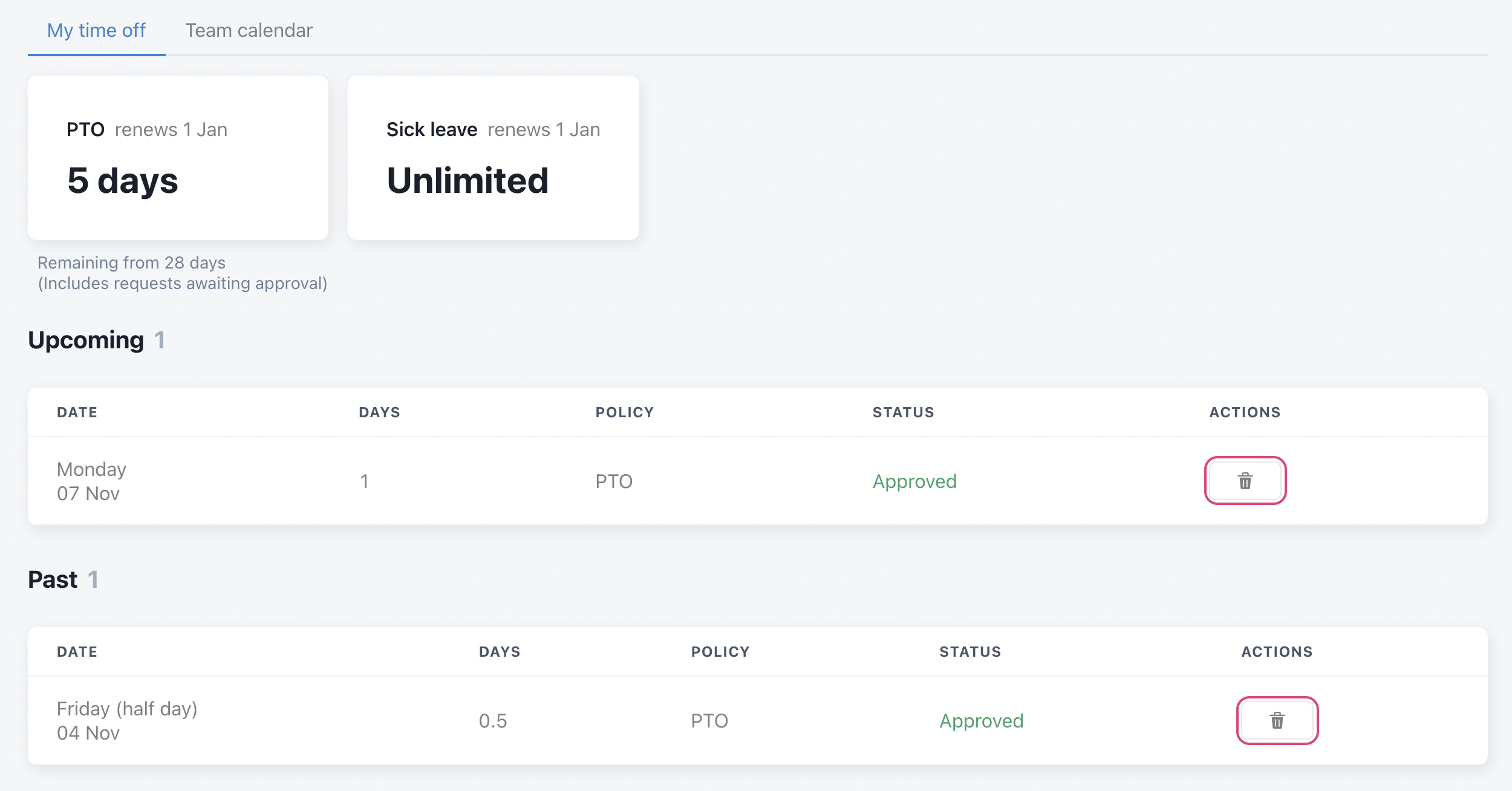The image size is (1512, 791).
Task: Click the ACTIONS column header in Past table
Action: [1277, 652]
